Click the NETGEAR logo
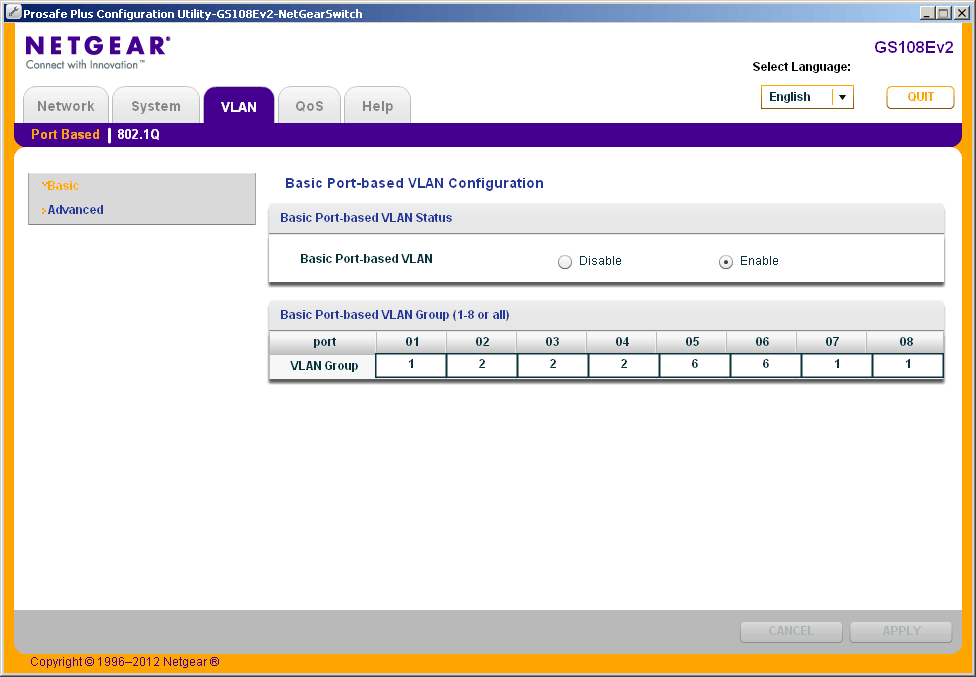This screenshot has width=976, height=677. click(97, 52)
